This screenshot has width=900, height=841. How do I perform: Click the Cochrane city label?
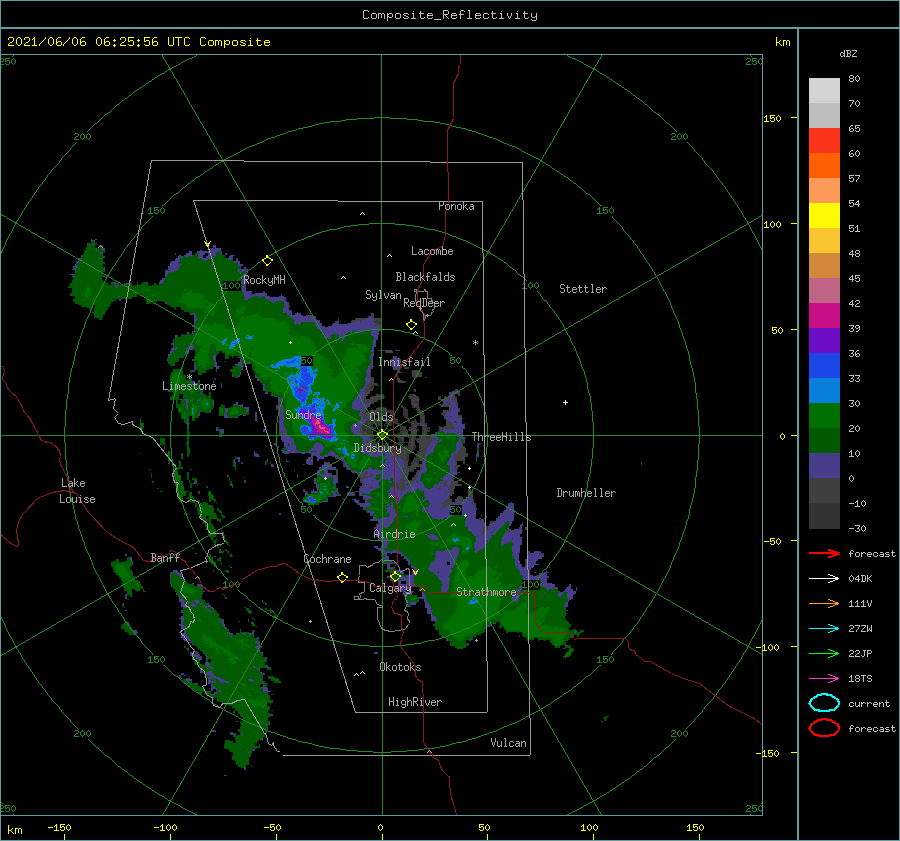coord(327,559)
